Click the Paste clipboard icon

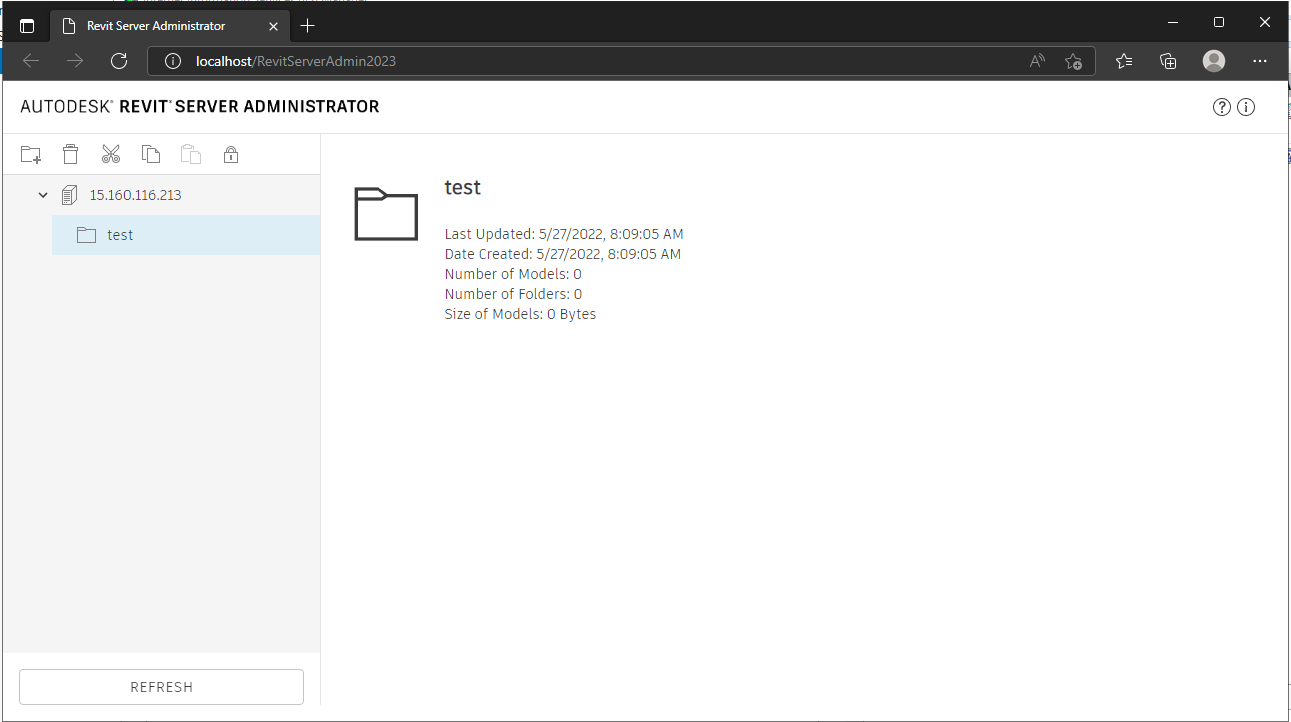[x=191, y=154]
